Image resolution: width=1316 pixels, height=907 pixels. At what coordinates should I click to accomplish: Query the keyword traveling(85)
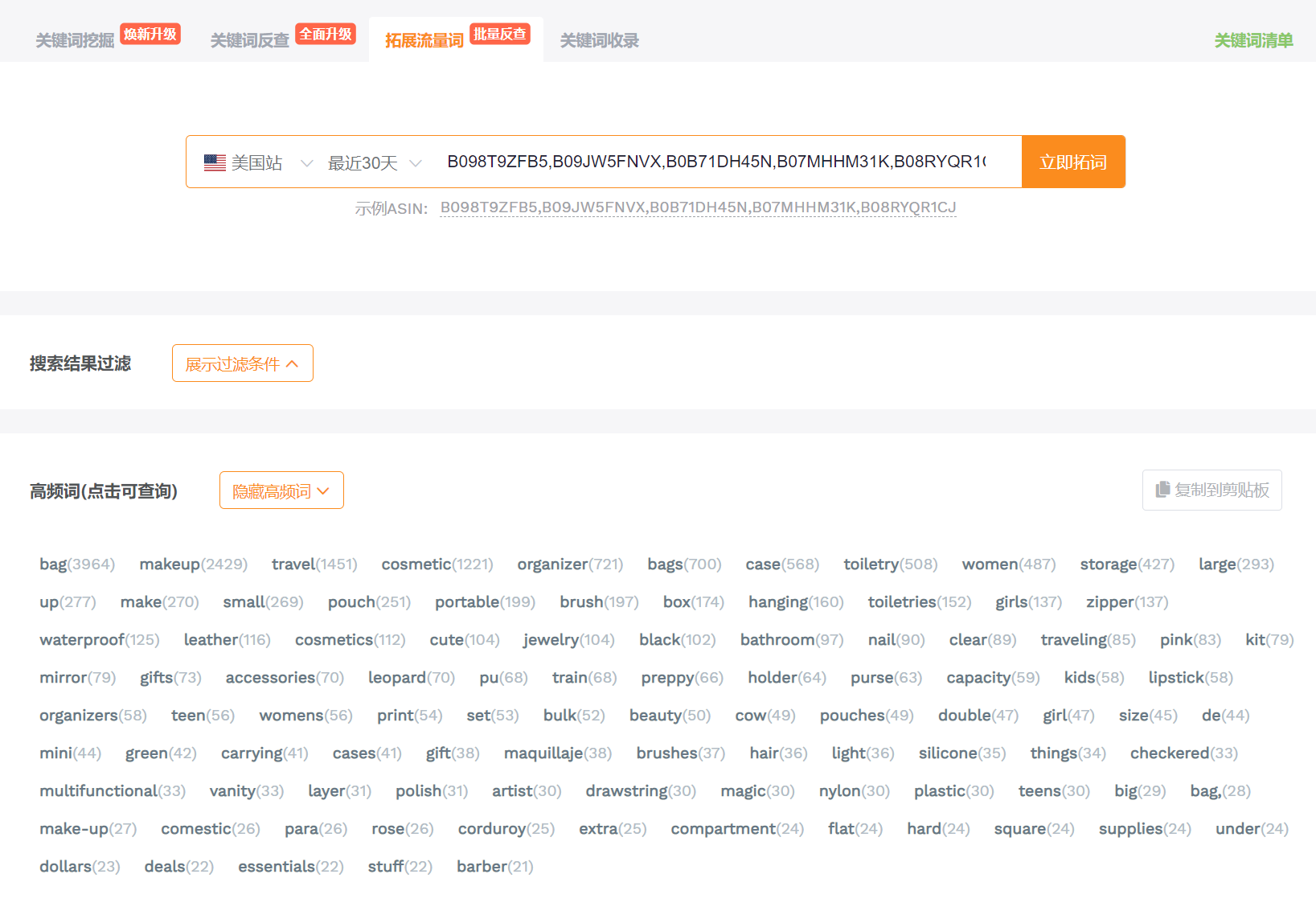(1088, 640)
